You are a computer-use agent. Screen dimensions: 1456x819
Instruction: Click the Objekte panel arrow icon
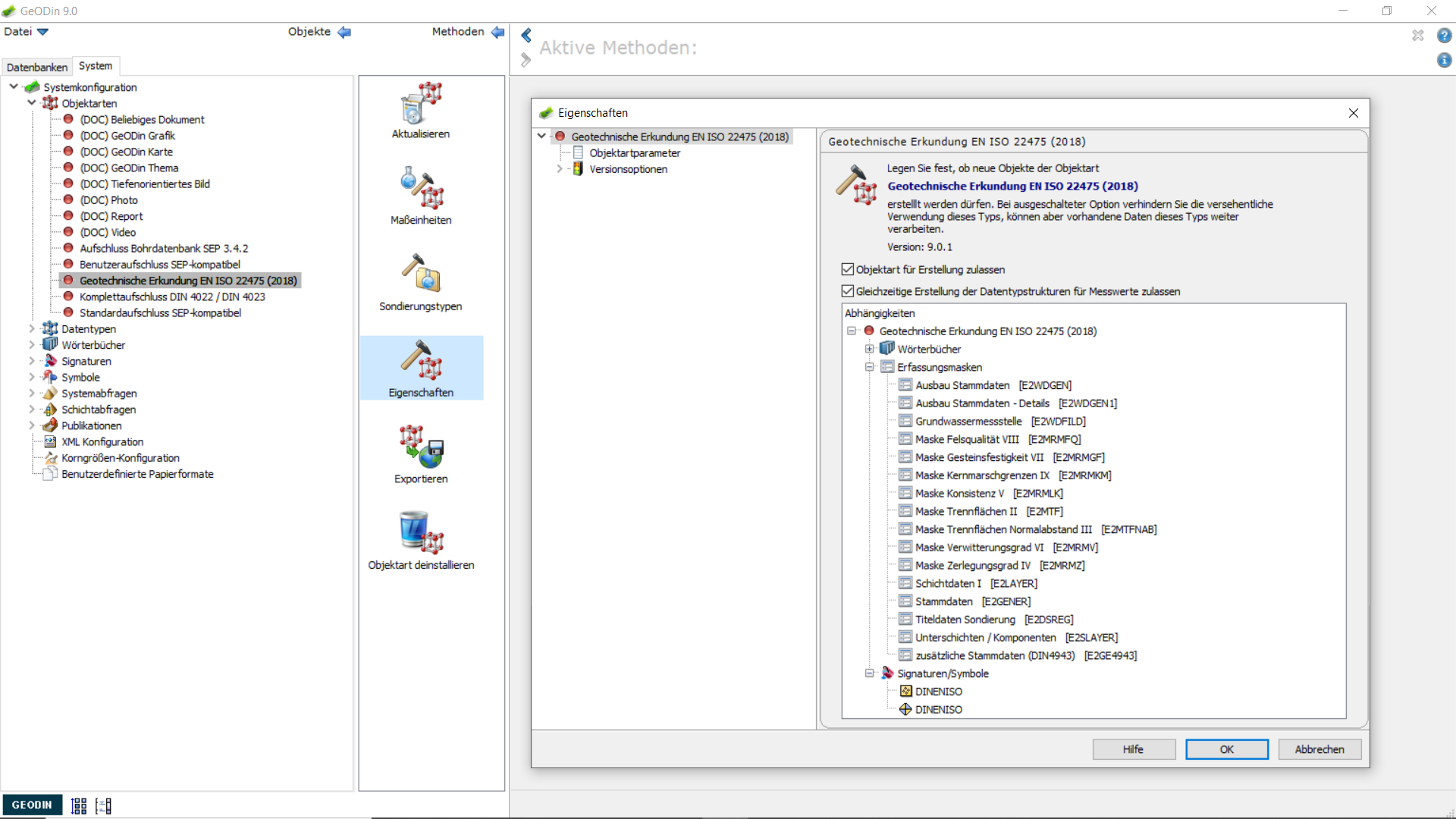pyautogui.click(x=344, y=32)
